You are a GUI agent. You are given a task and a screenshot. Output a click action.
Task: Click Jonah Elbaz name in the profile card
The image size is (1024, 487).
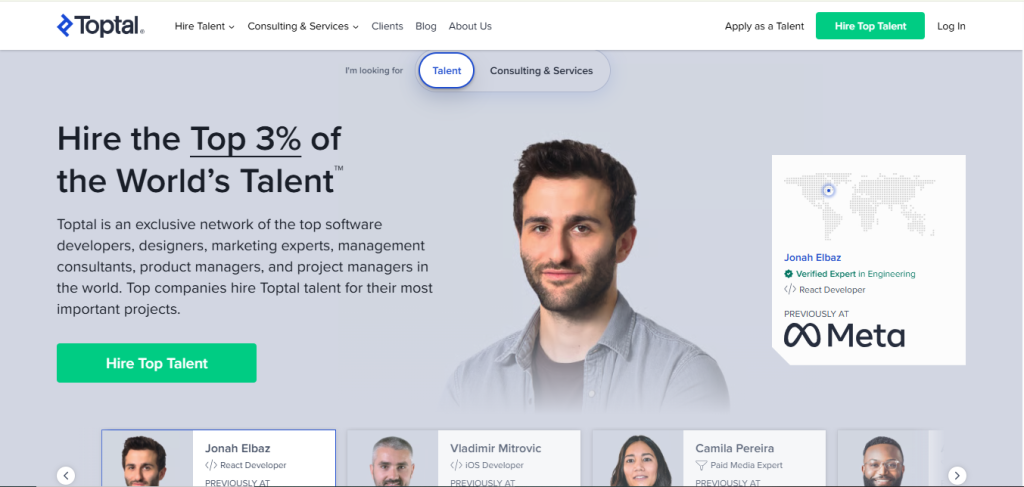tap(812, 258)
